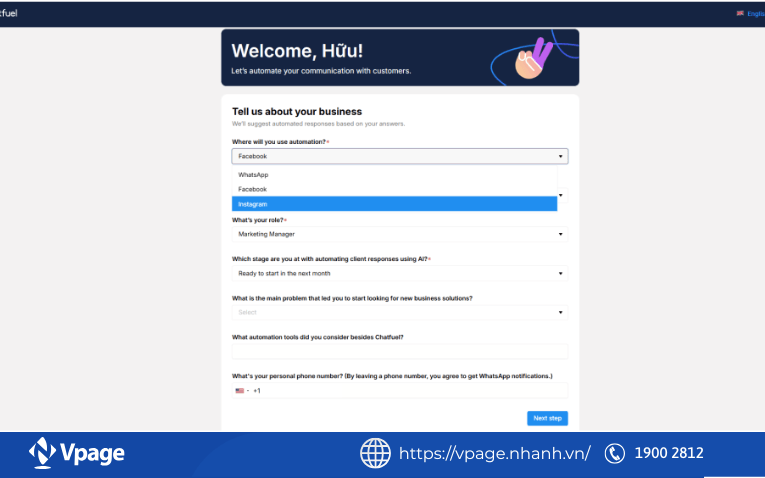Click the 'Welcome, Hữu!' banner title
Viewport: 765px width, 478px height.
click(297, 51)
